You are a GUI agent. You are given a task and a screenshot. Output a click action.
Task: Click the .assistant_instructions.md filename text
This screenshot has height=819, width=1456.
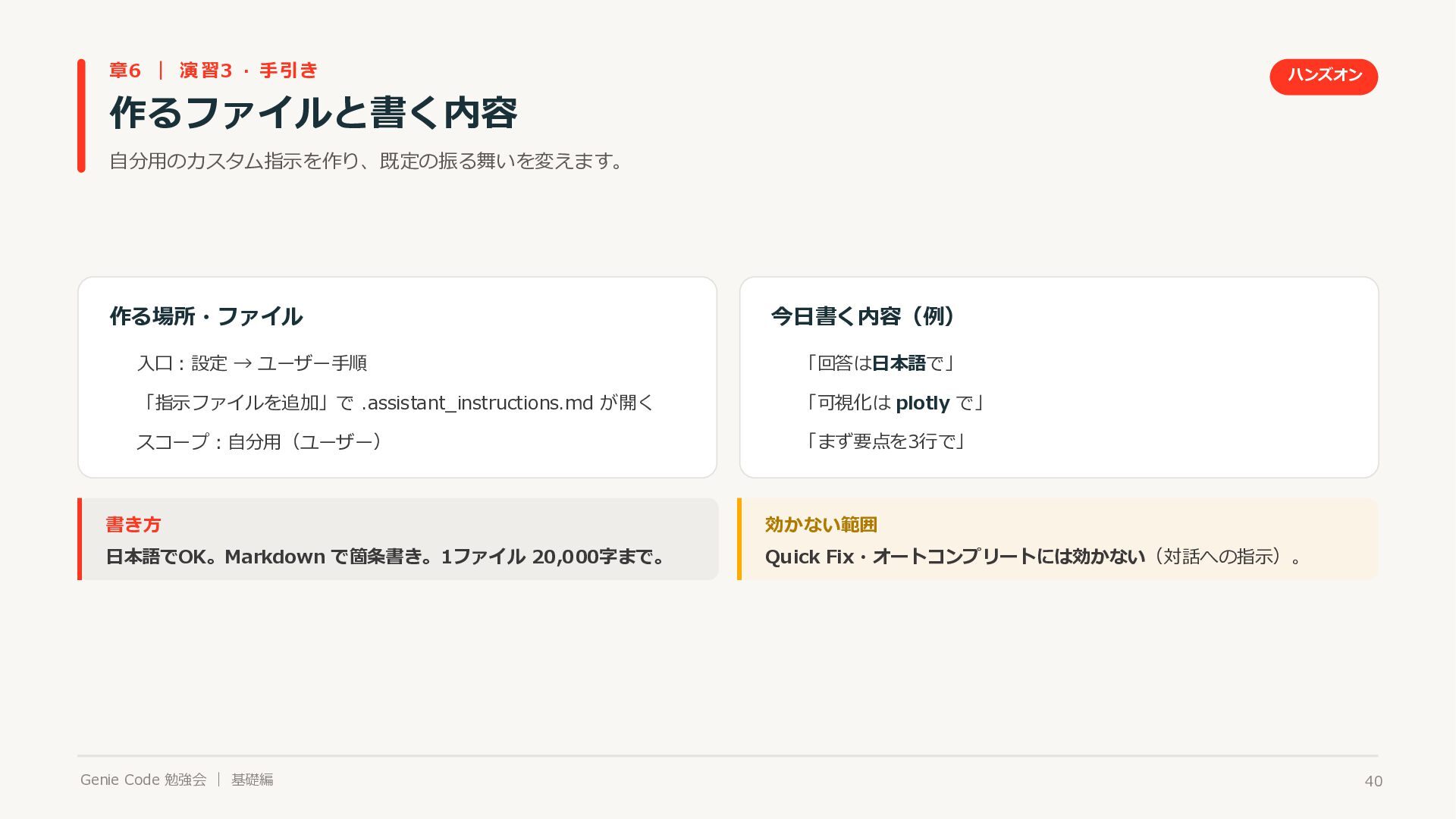(x=477, y=403)
